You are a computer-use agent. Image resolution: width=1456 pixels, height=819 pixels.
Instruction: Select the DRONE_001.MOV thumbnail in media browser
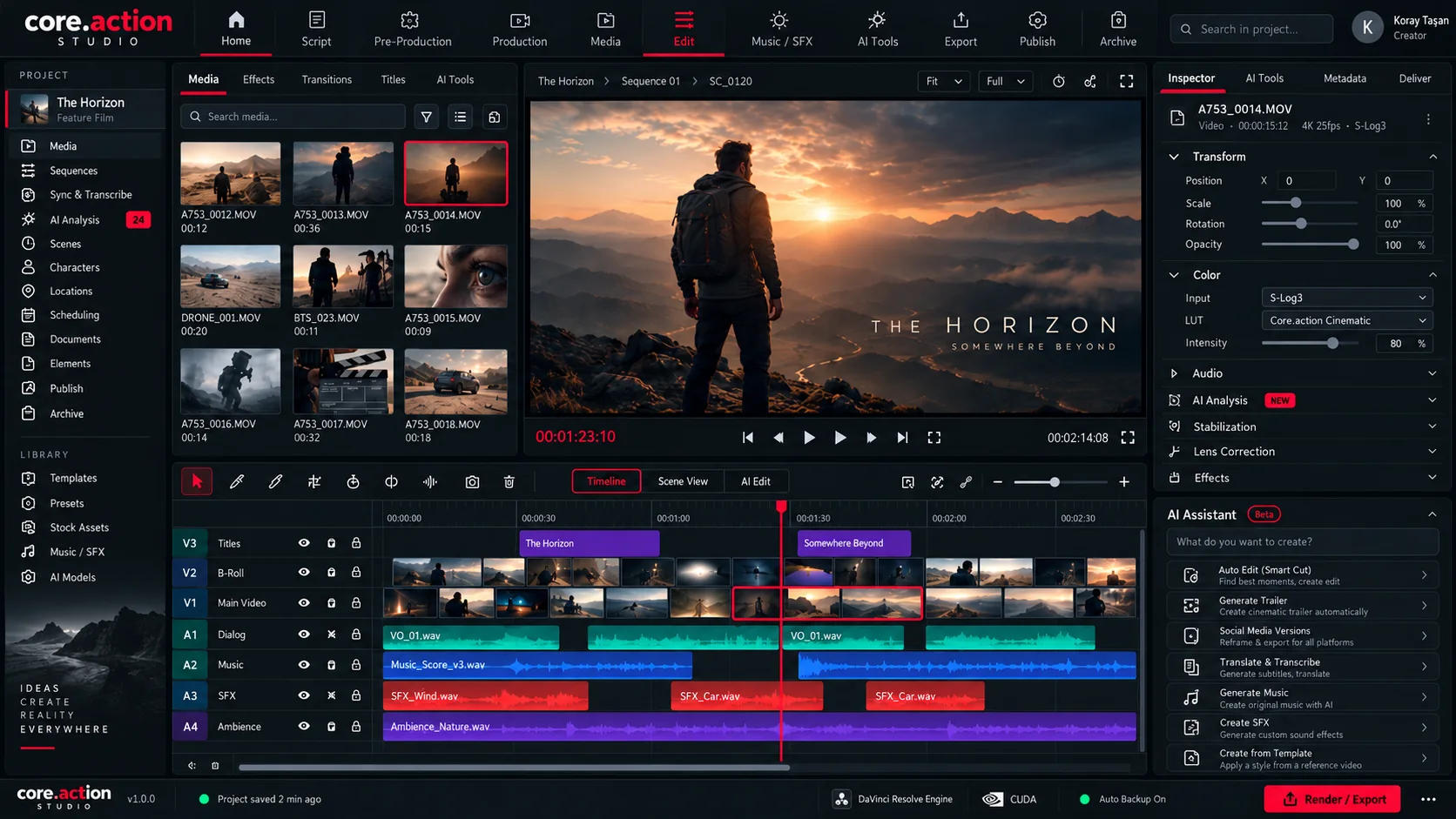point(230,276)
